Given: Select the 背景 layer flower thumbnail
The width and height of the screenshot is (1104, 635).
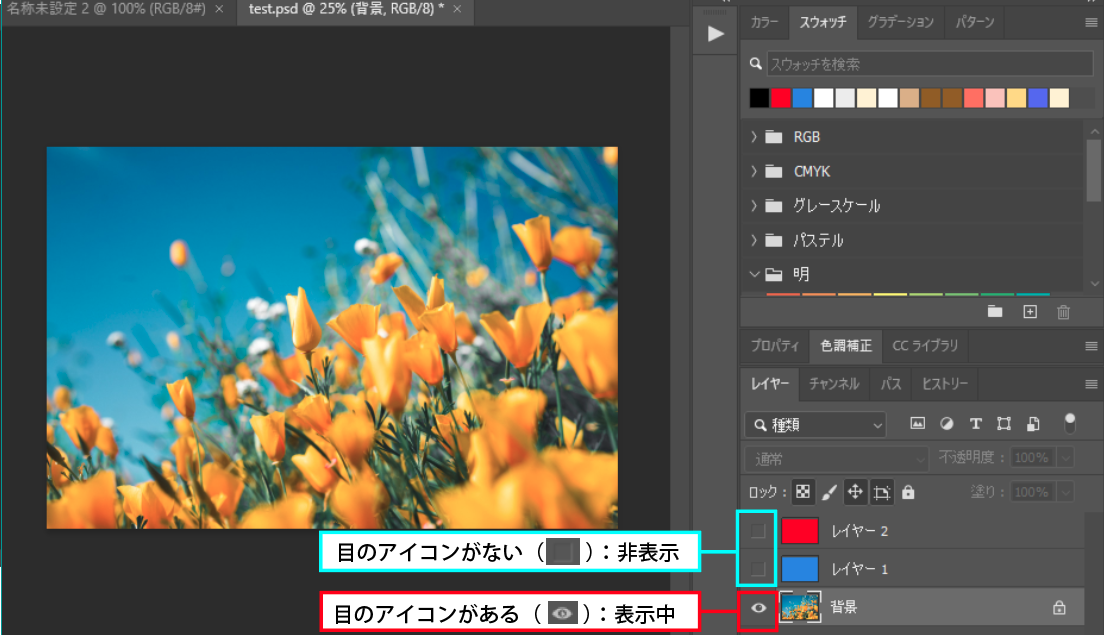Looking at the screenshot, I should pos(800,607).
